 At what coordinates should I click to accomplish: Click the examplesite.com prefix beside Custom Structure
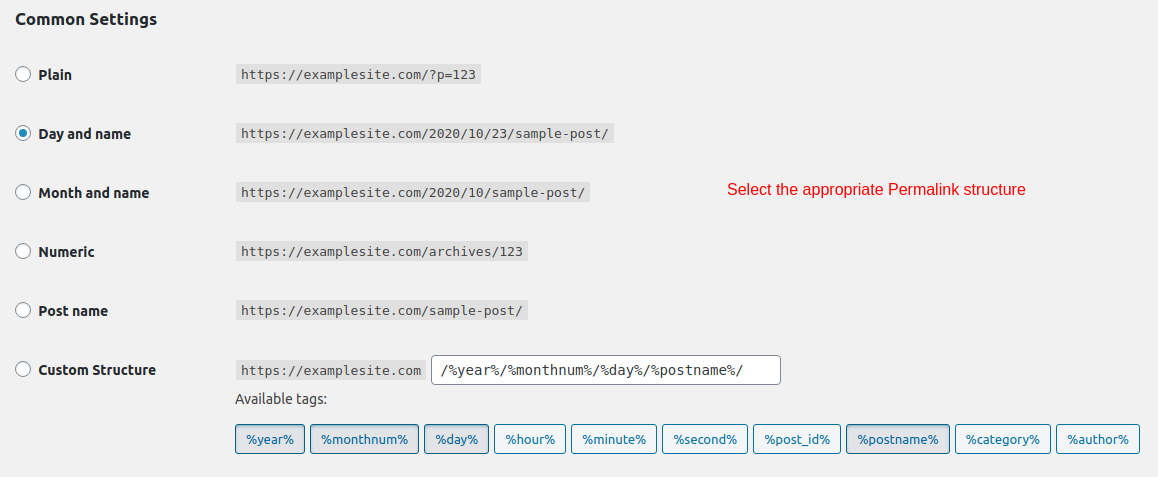tap(331, 370)
